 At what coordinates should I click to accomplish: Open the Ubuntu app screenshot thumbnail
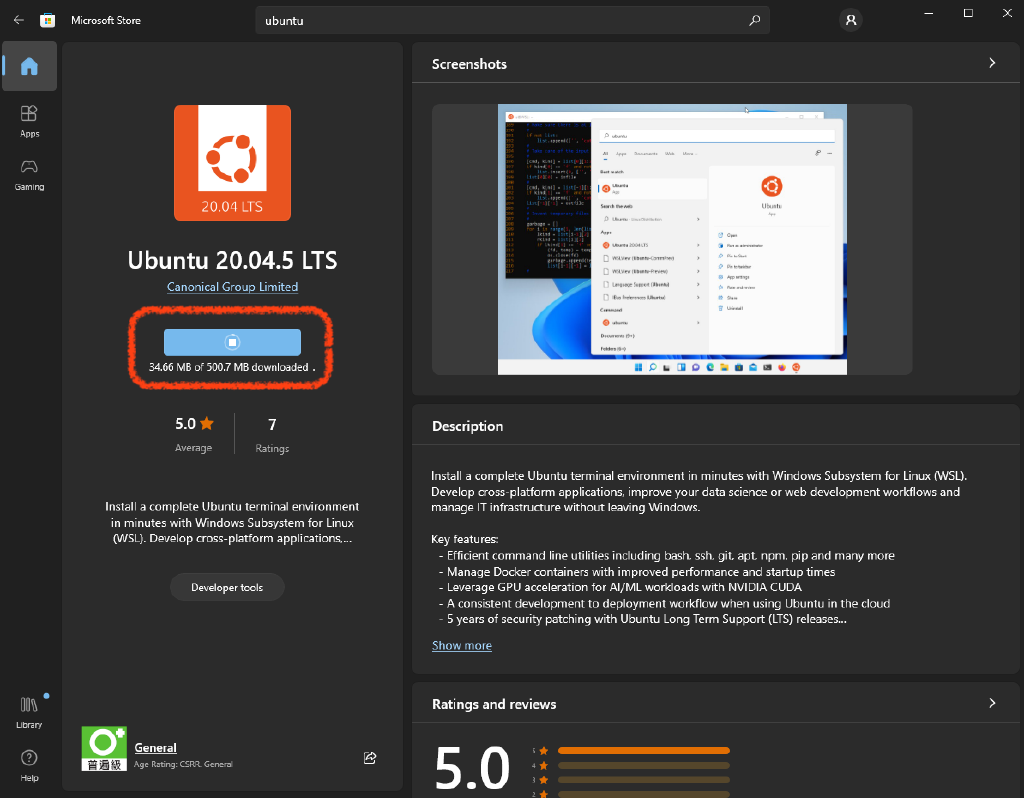673,239
